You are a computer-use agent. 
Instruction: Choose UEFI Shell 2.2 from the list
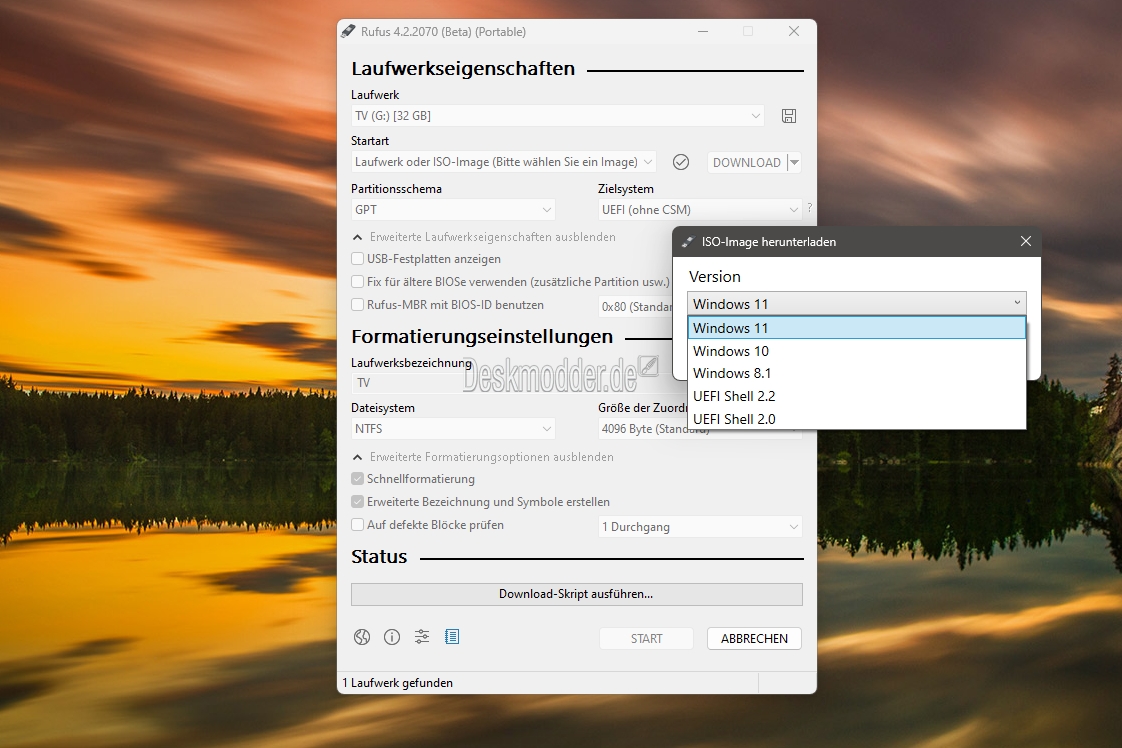coord(857,396)
